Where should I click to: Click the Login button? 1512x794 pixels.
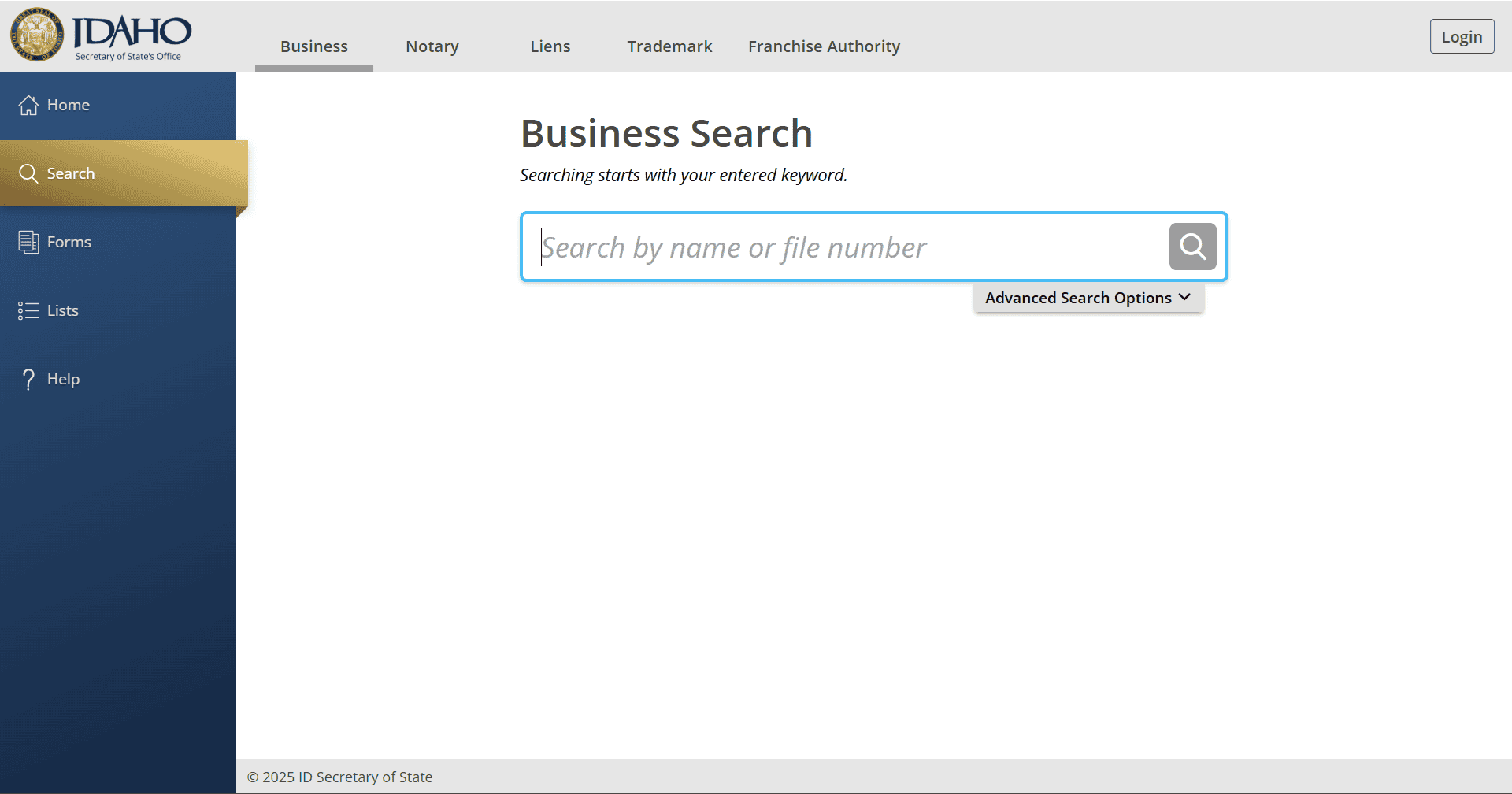[1462, 36]
